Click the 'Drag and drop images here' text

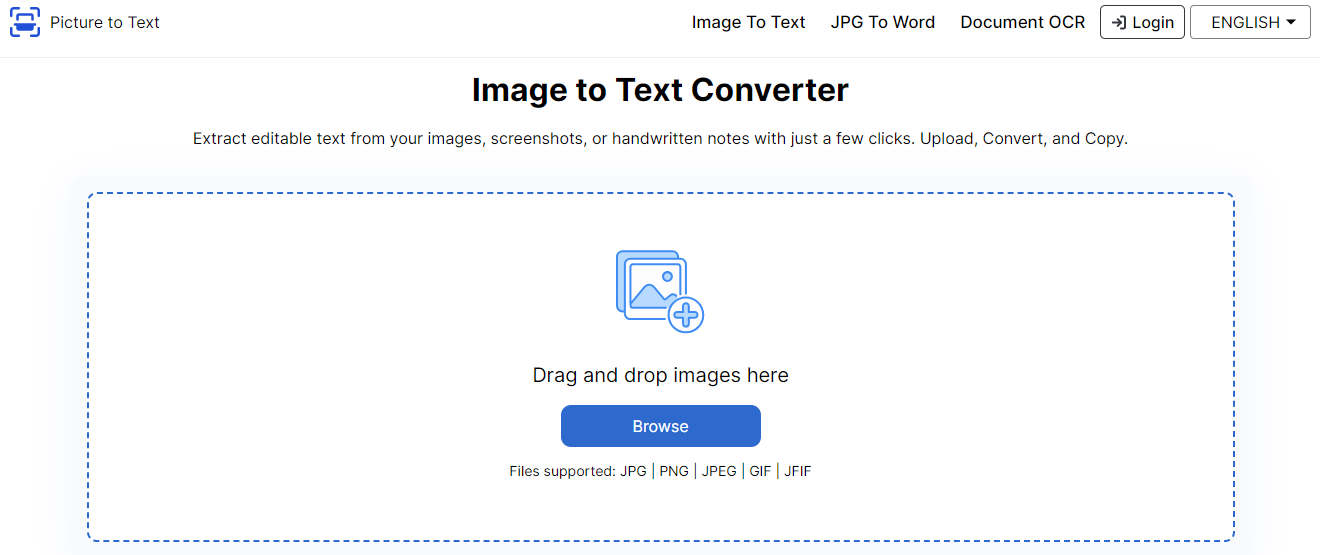click(660, 375)
